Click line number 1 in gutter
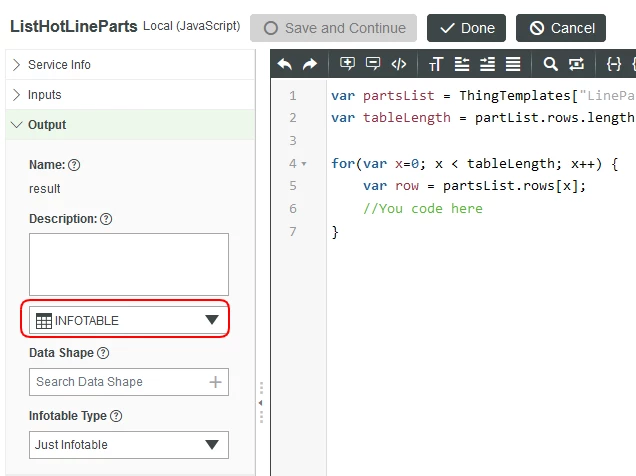This screenshot has height=476, width=636. [293, 96]
